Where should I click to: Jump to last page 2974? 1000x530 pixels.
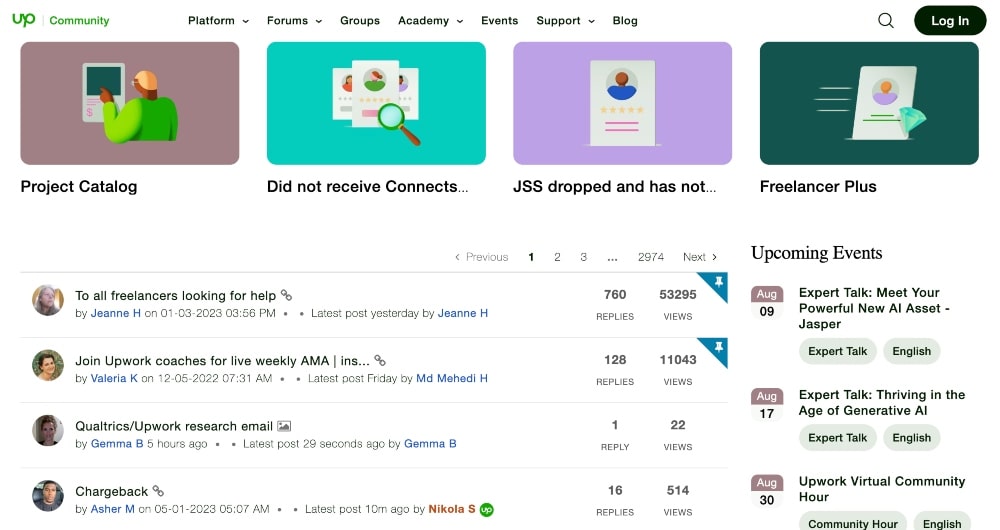[651, 256]
